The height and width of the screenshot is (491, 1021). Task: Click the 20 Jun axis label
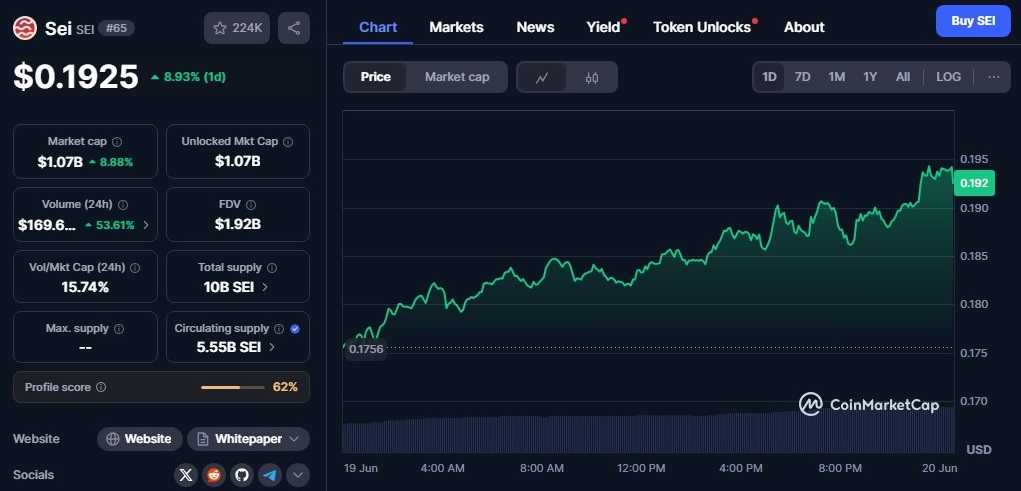pos(940,468)
